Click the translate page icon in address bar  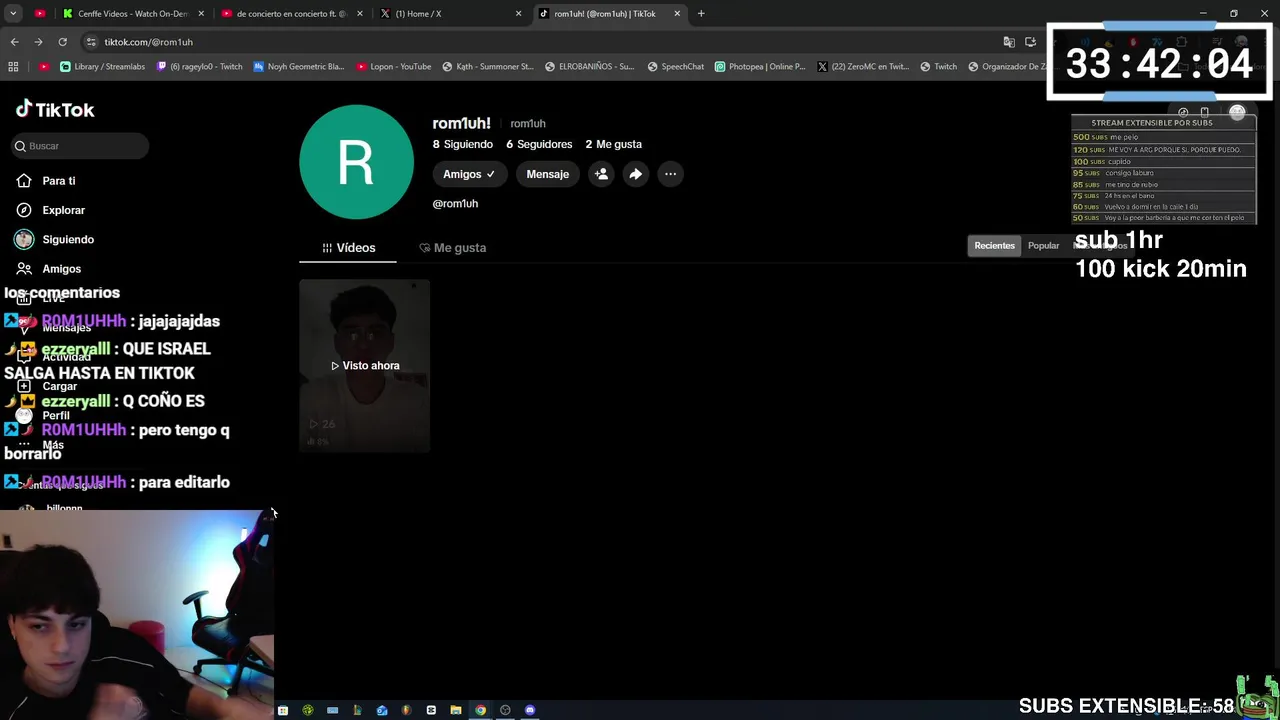pos(1008,42)
